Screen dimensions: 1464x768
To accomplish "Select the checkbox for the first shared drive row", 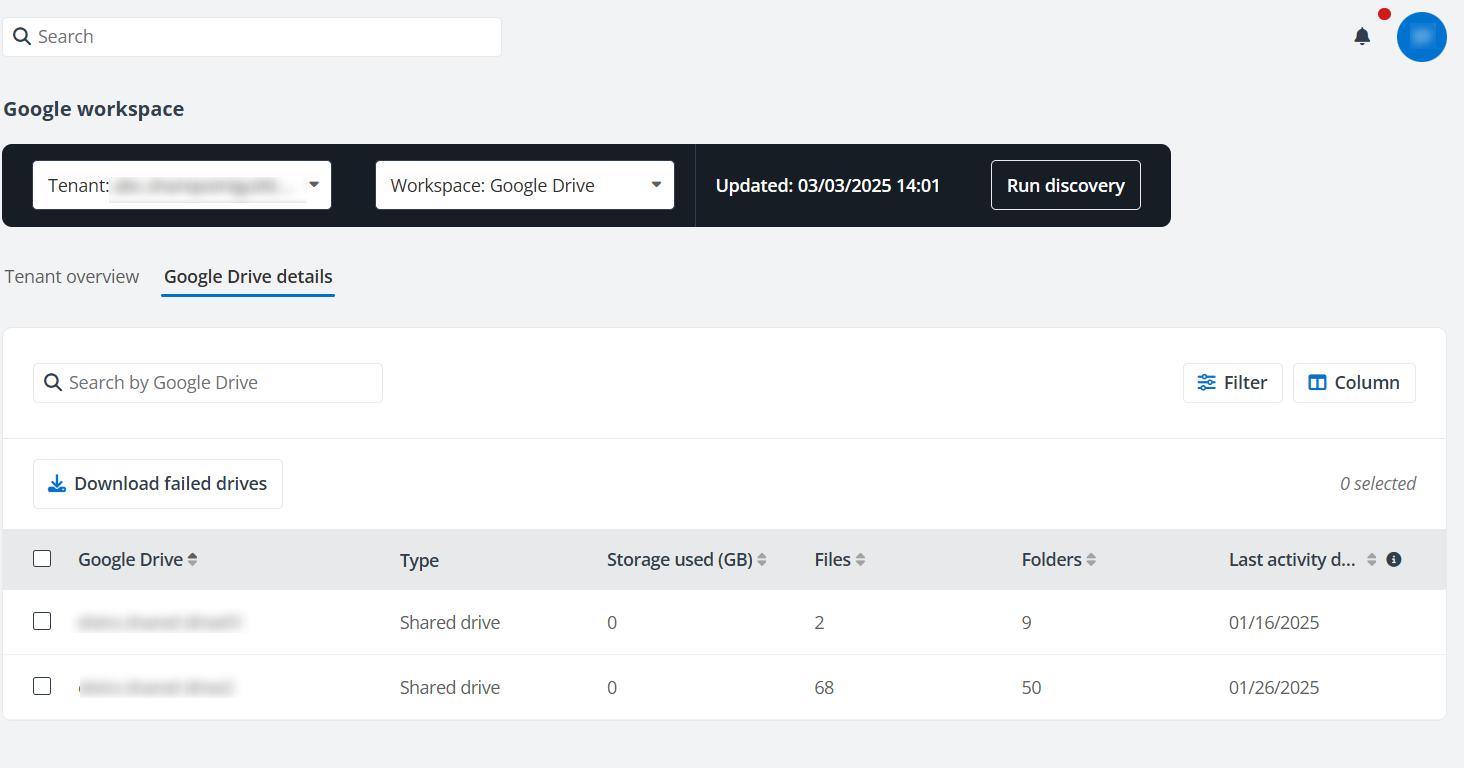I will pos(41,621).
